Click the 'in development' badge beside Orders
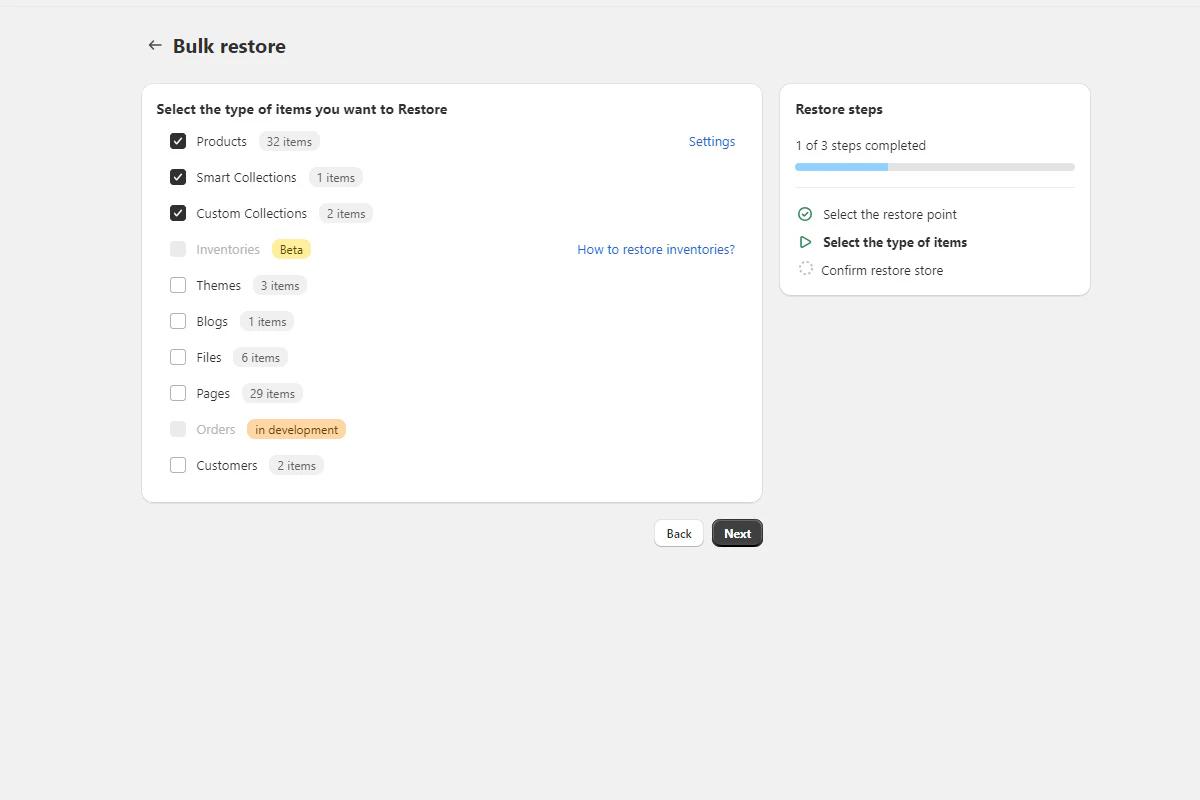 (x=296, y=429)
